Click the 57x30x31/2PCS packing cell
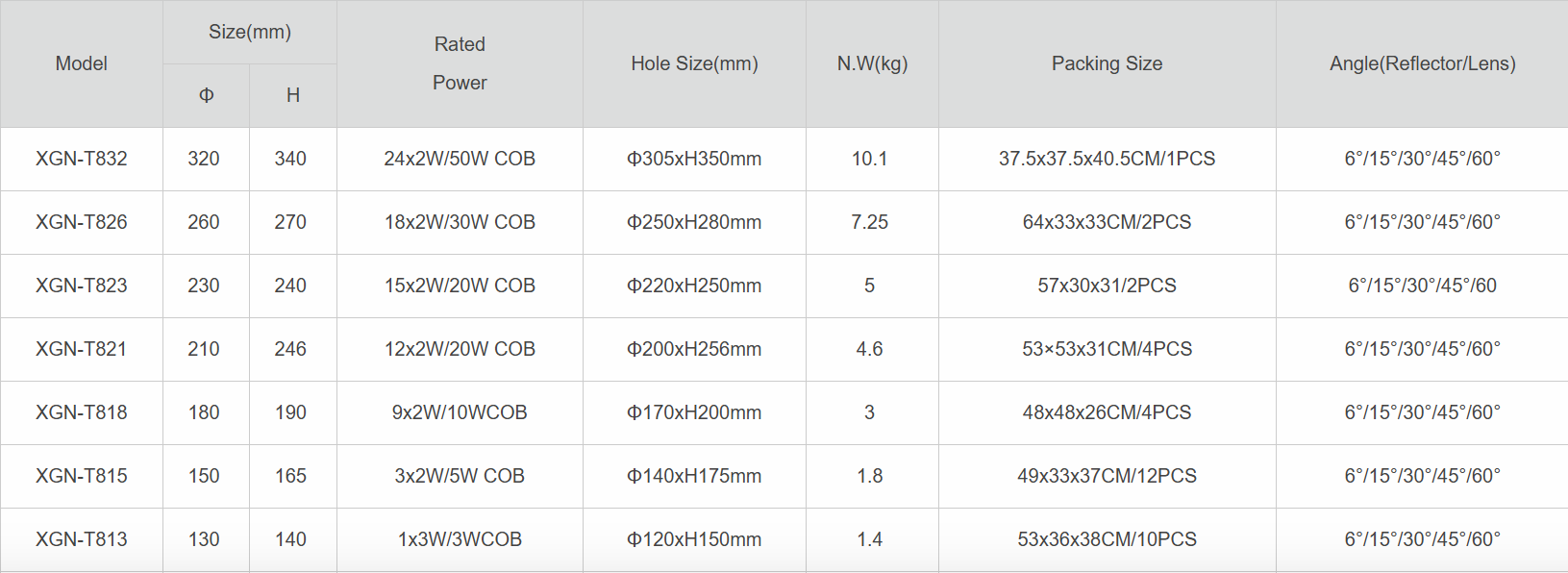Screen dimensions: 1568x573 (x=1107, y=286)
